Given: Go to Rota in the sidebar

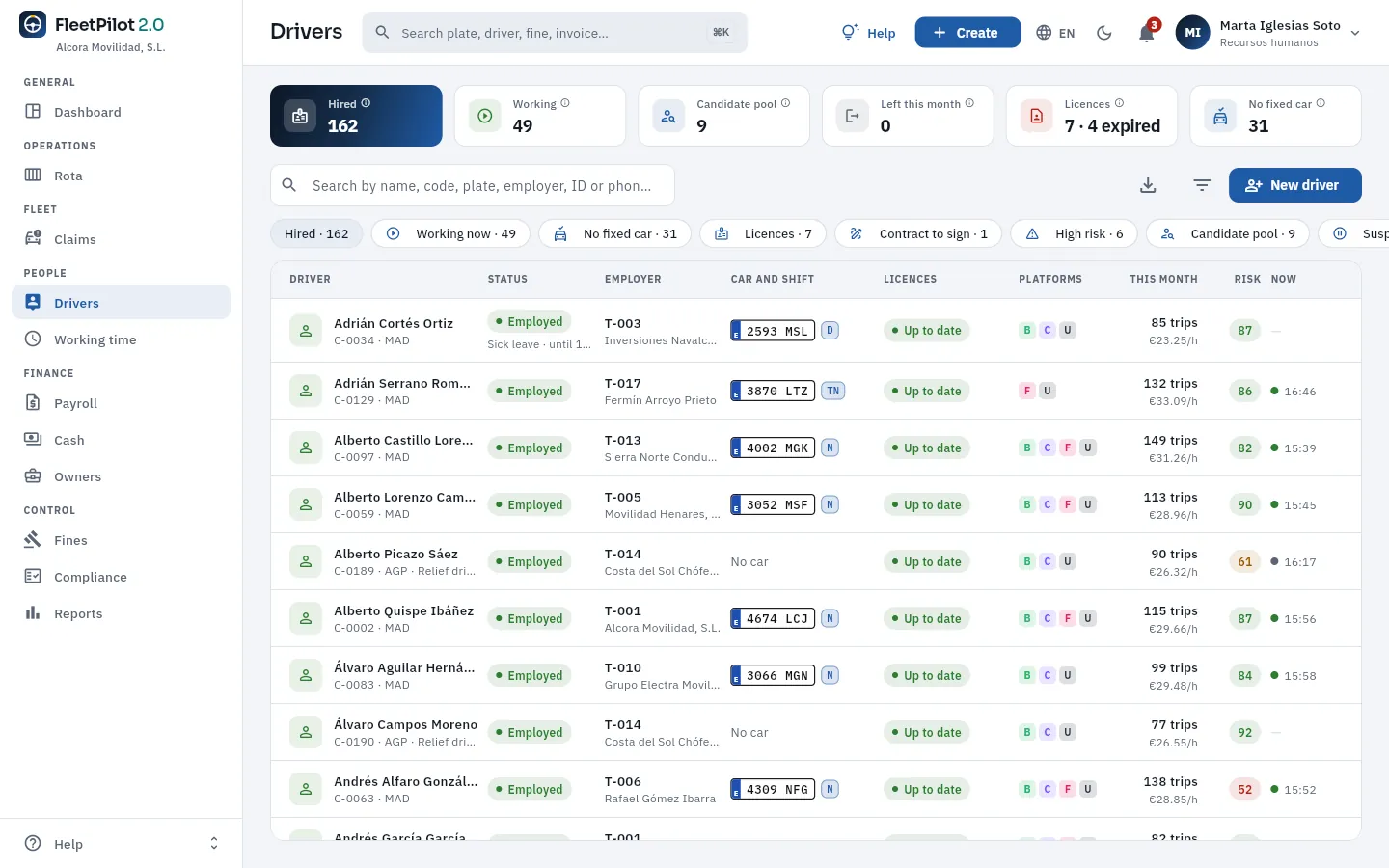Looking at the screenshot, I should pos(121,176).
